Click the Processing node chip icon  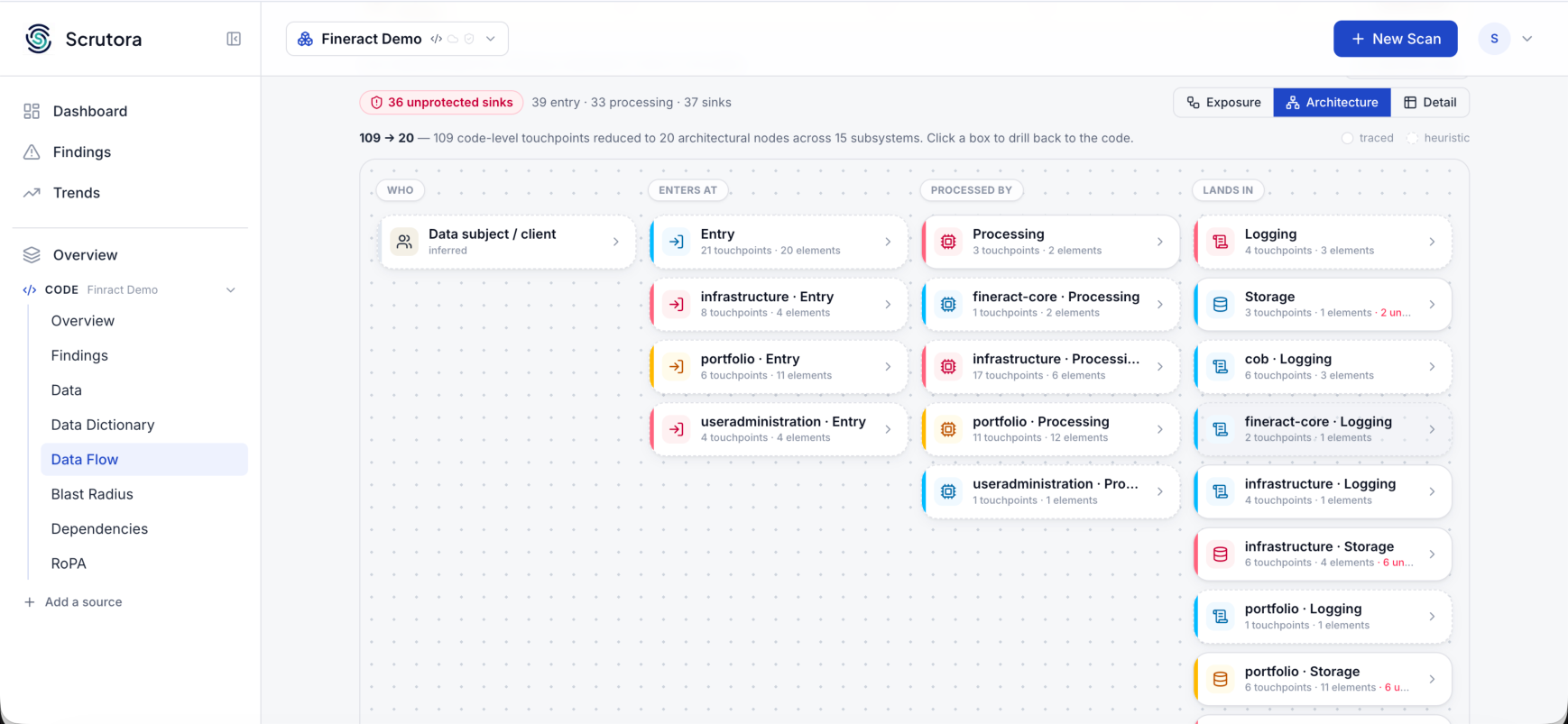pyautogui.click(x=948, y=242)
